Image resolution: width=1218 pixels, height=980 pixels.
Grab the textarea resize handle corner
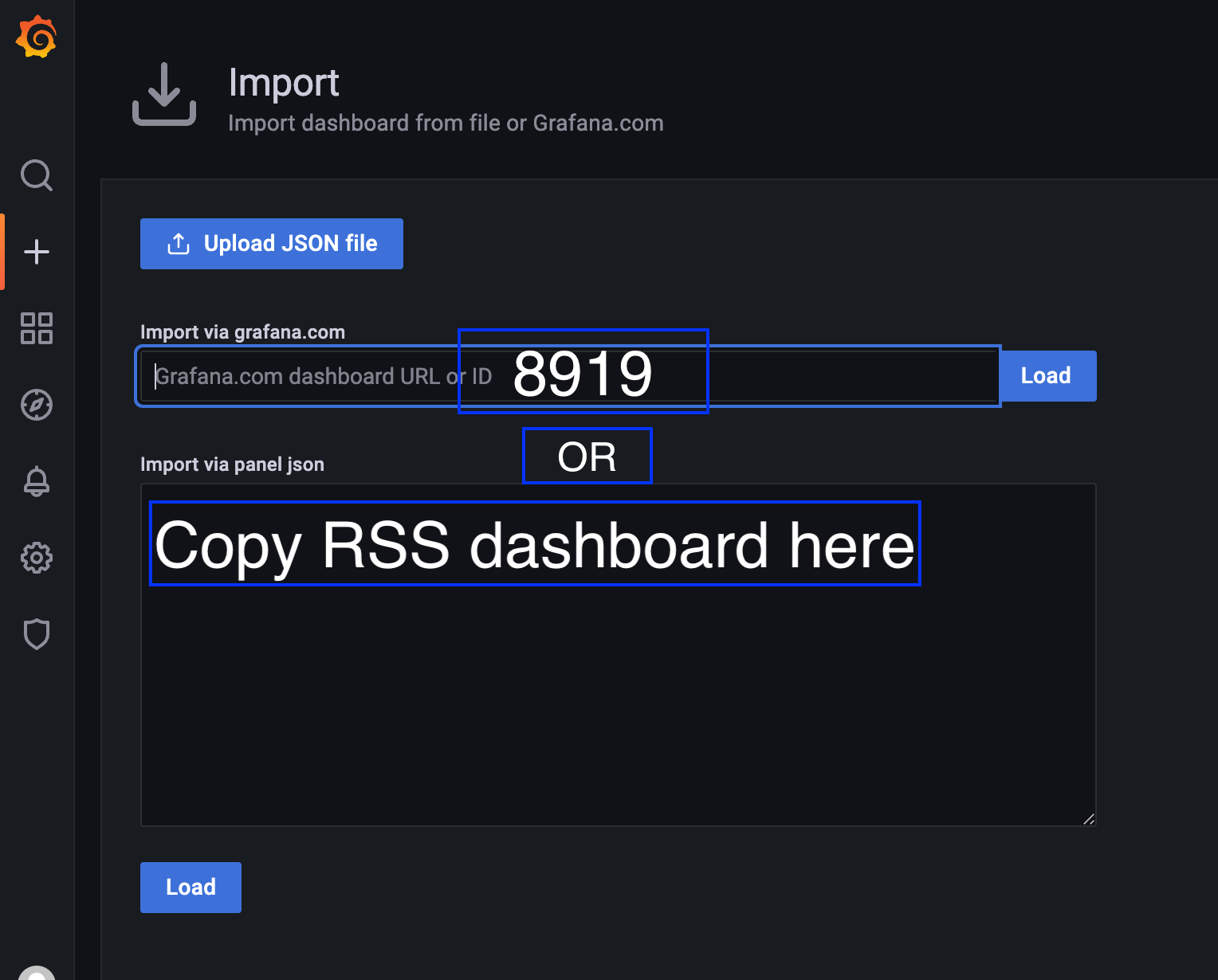(1089, 819)
